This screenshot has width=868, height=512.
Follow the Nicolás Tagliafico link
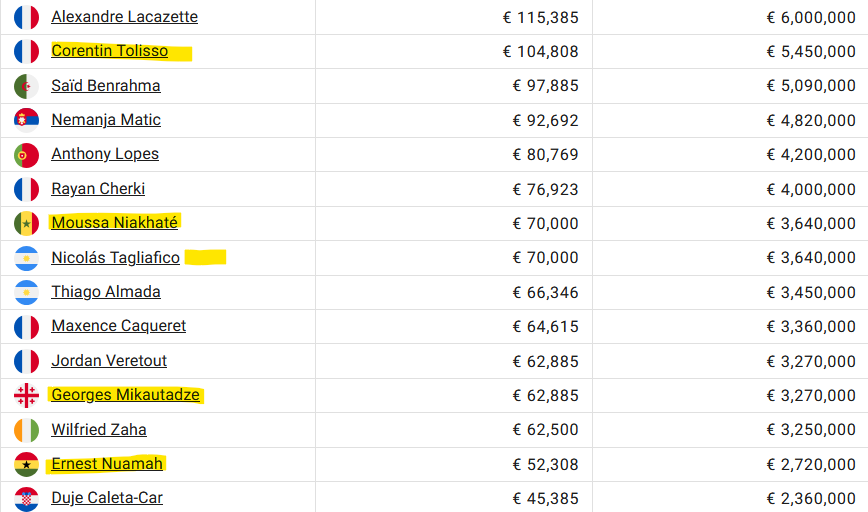[116, 257]
